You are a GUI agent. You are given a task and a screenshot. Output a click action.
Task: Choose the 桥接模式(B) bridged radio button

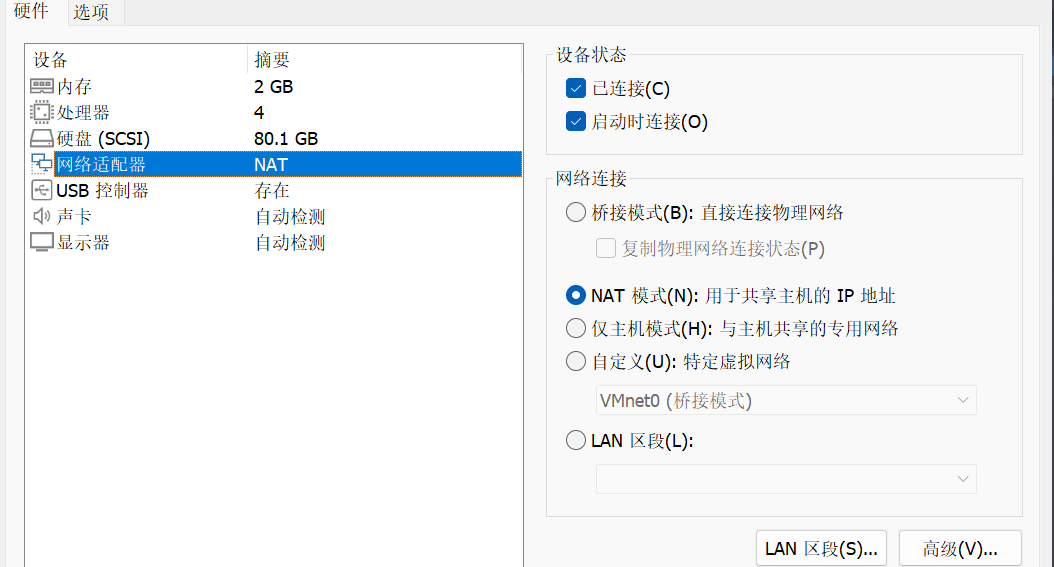[x=576, y=212]
